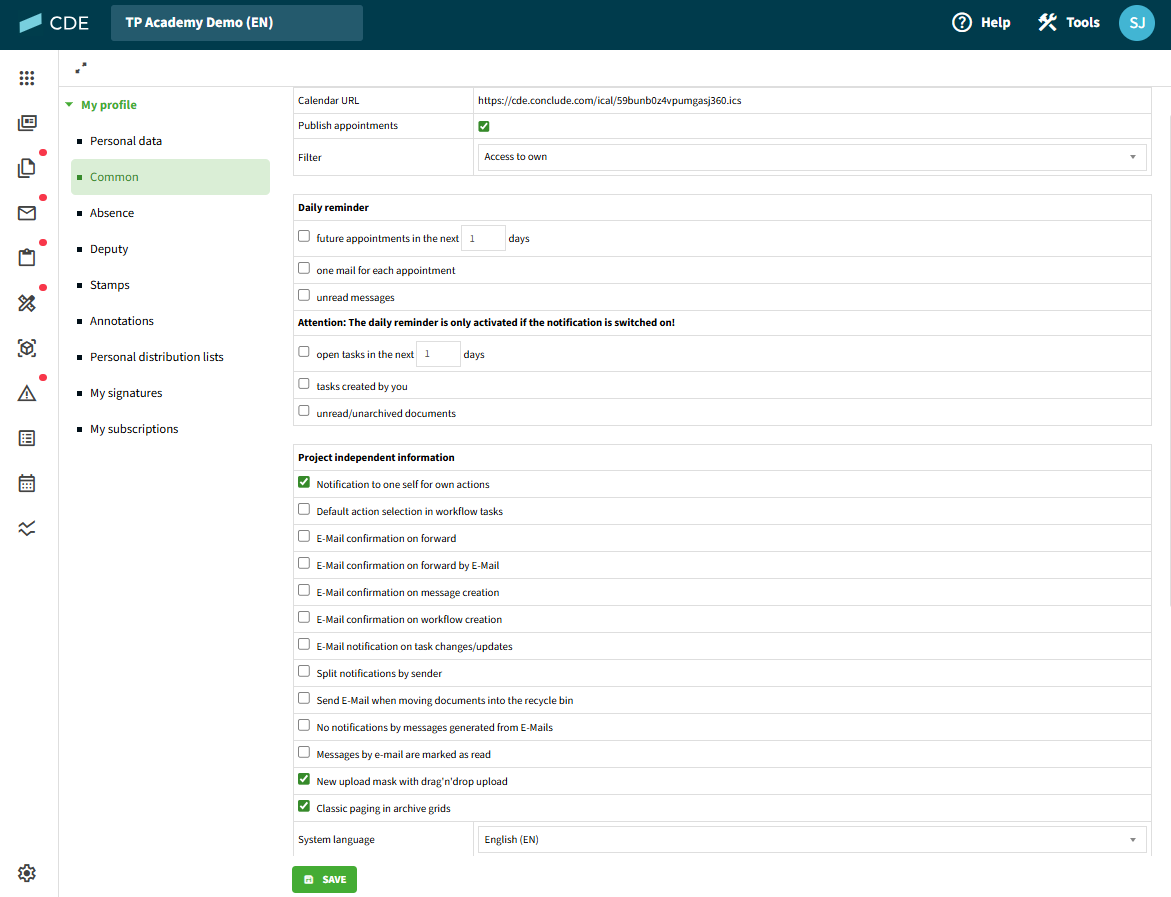Click the future appointments days input field
The height and width of the screenshot is (897, 1171).
(x=483, y=239)
